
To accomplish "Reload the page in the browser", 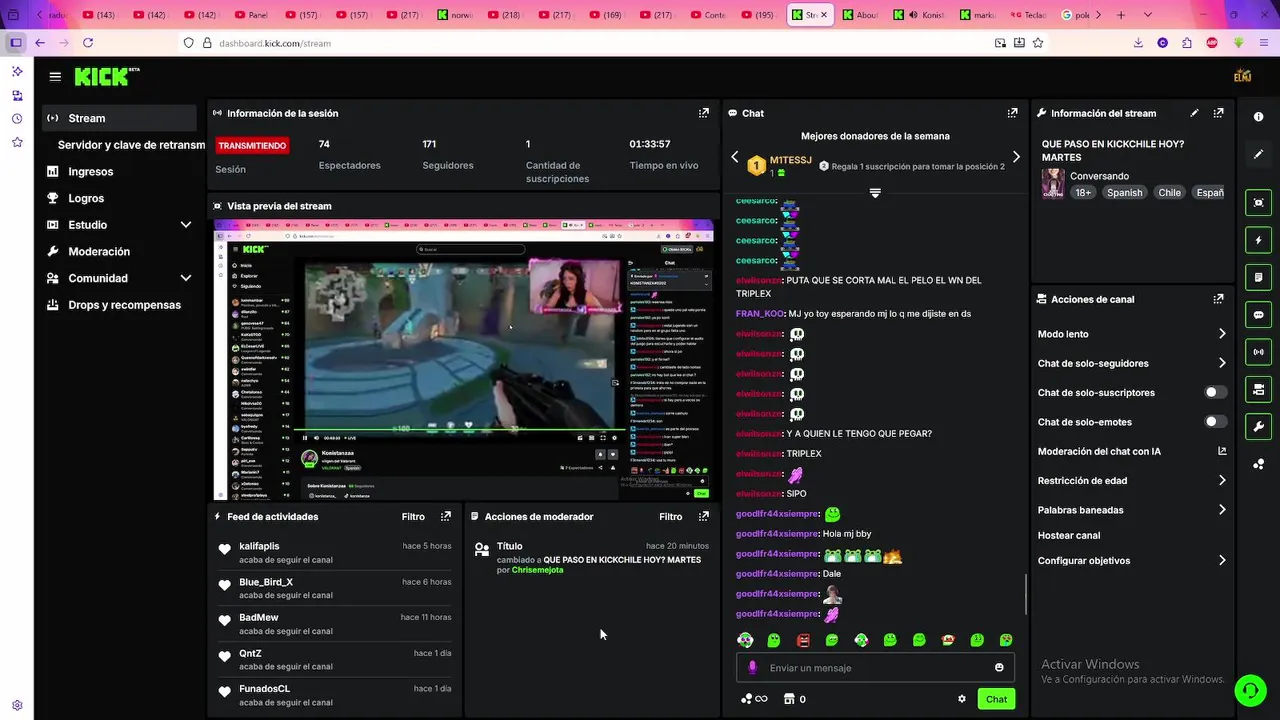I will pyautogui.click(x=88, y=43).
